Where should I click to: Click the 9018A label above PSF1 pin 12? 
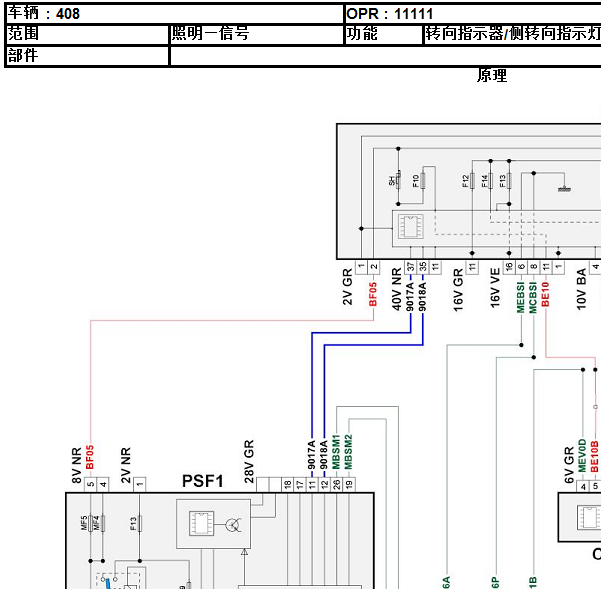[x=323, y=454]
